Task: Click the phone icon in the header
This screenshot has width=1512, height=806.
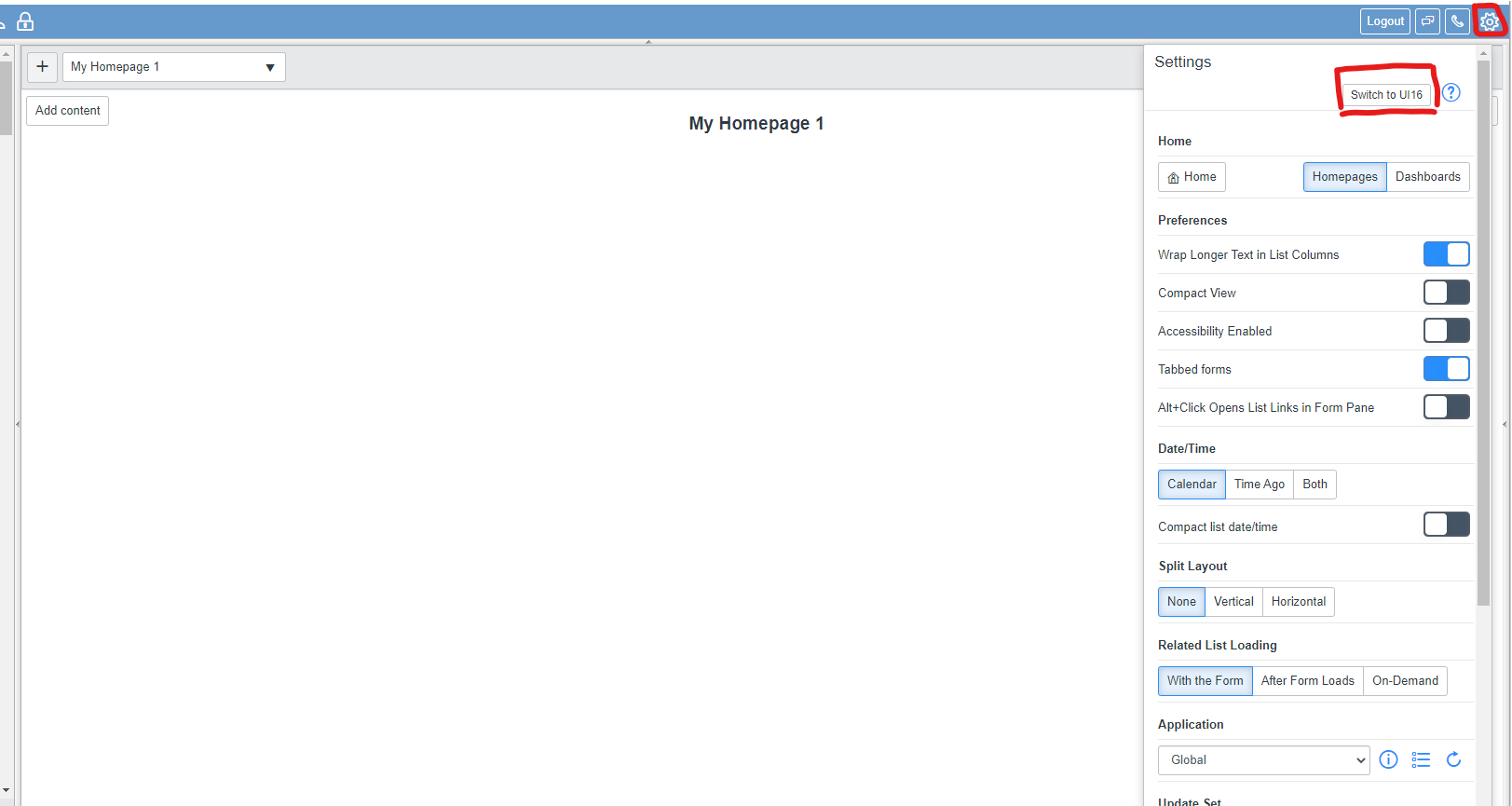Action: (x=1457, y=21)
